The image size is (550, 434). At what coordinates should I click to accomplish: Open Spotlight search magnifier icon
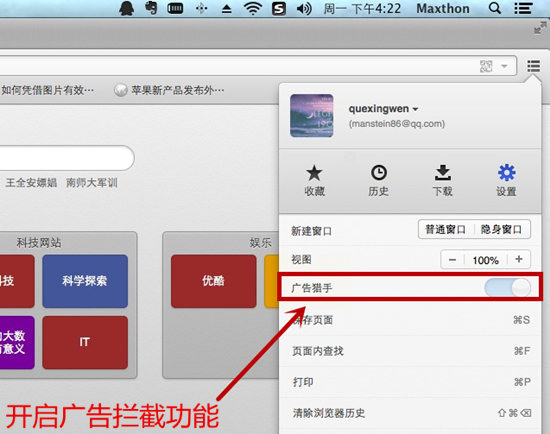click(495, 8)
